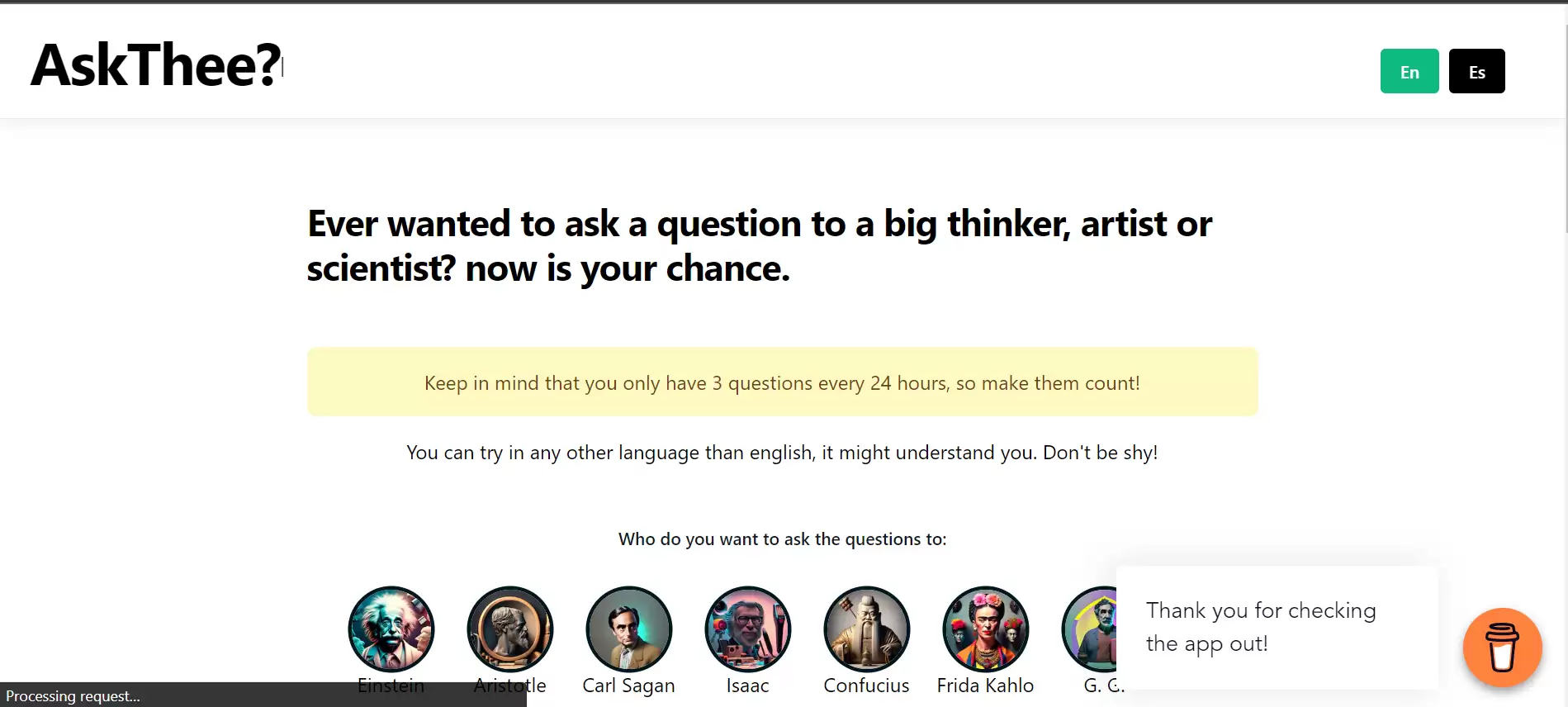The width and height of the screenshot is (1568, 707).
Task: Switch the language to English with En
Action: [x=1409, y=71]
